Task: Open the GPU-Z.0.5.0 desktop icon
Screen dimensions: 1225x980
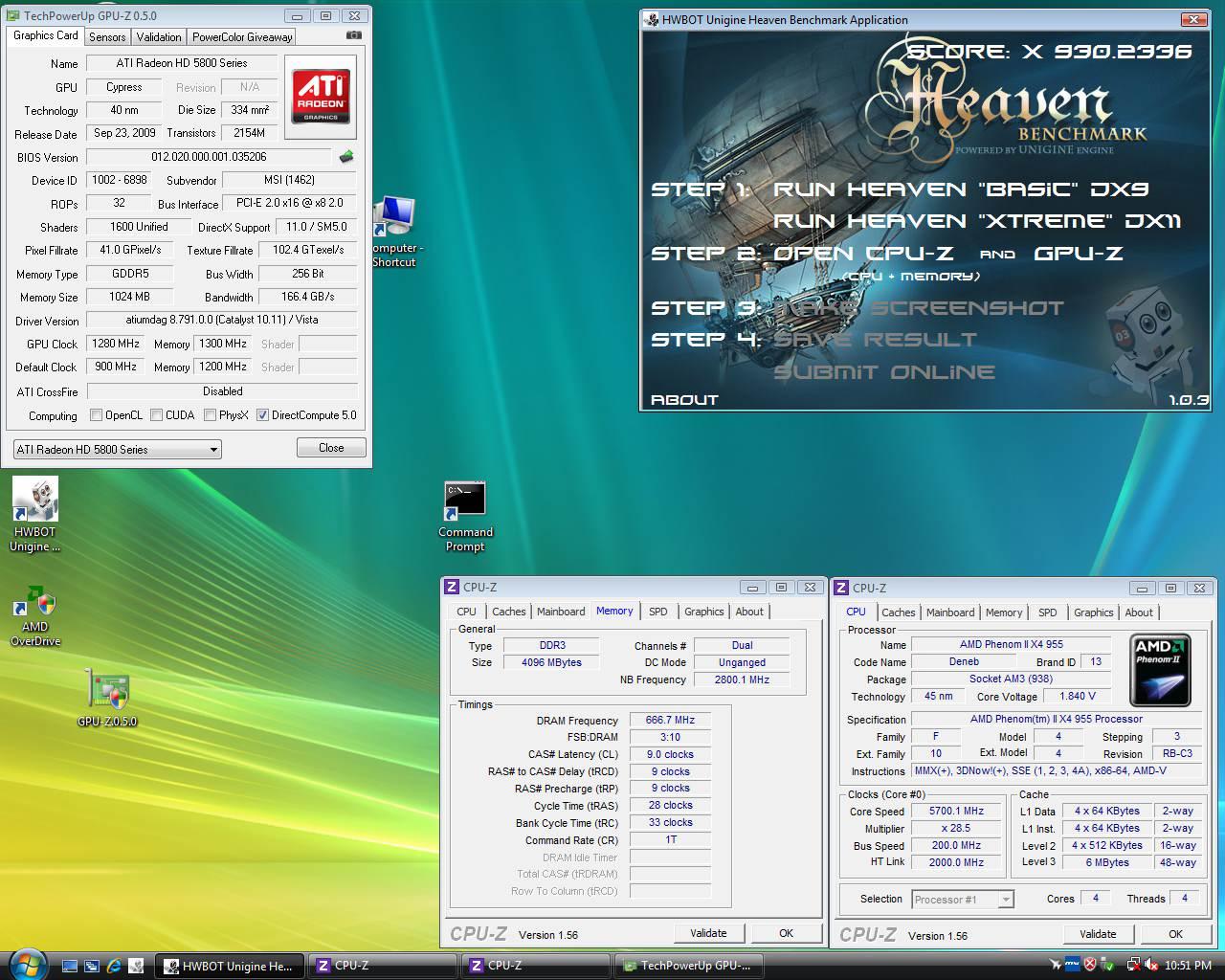Action: [x=107, y=698]
